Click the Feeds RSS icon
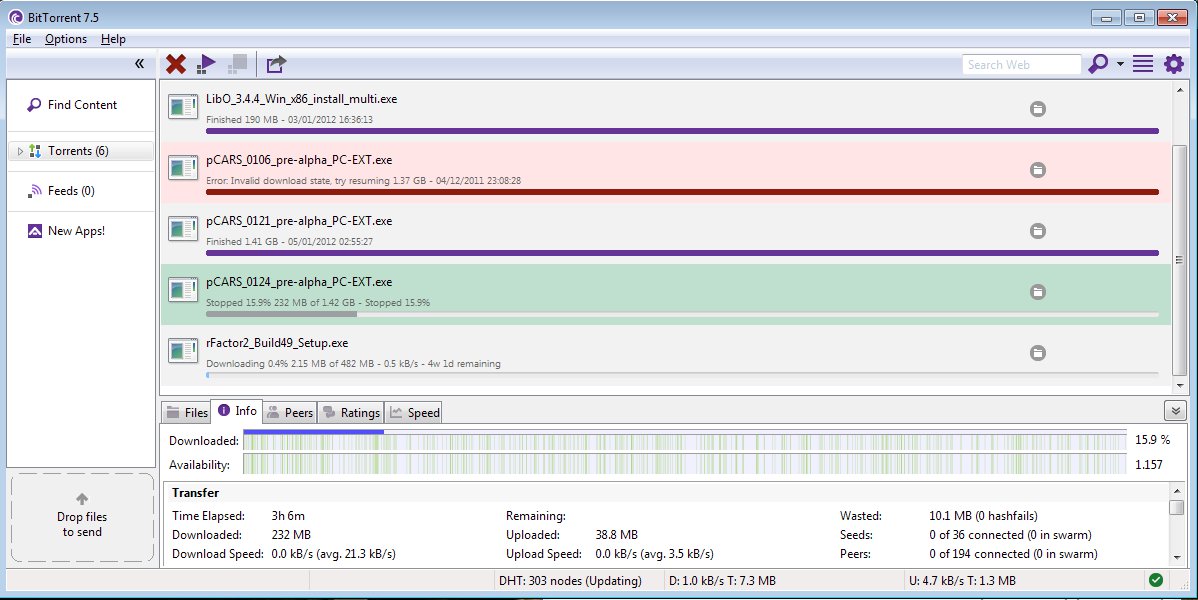This screenshot has height=600, width=1198. [34, 191]
